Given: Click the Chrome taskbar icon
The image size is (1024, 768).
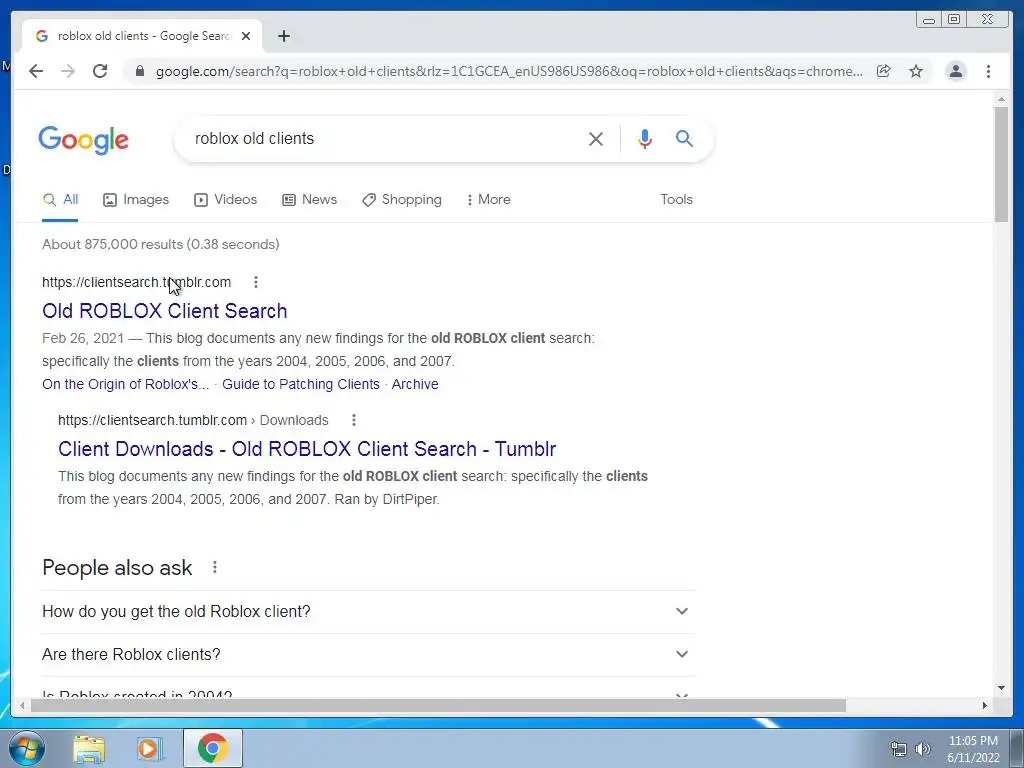Looking at the screenshot, I should pyautogui.click(x=212, y=748).
